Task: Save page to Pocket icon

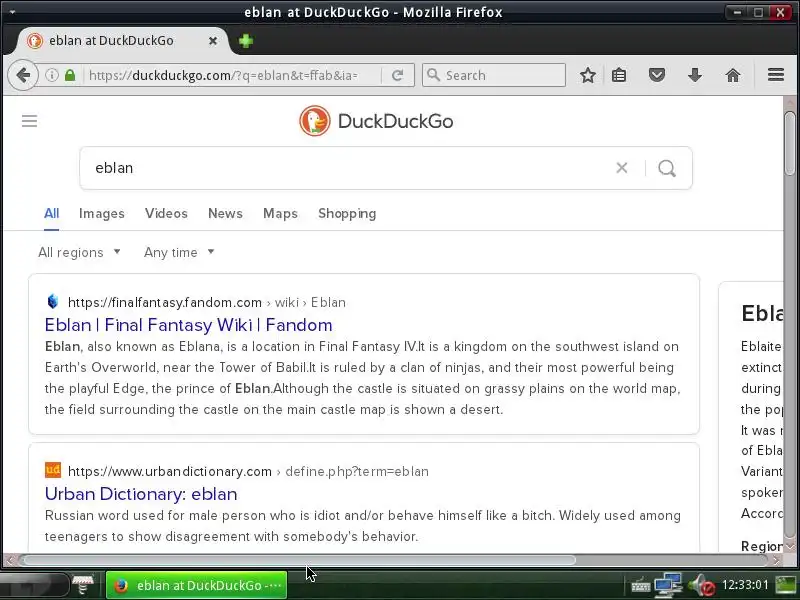Action: click(x=657, y=76)
